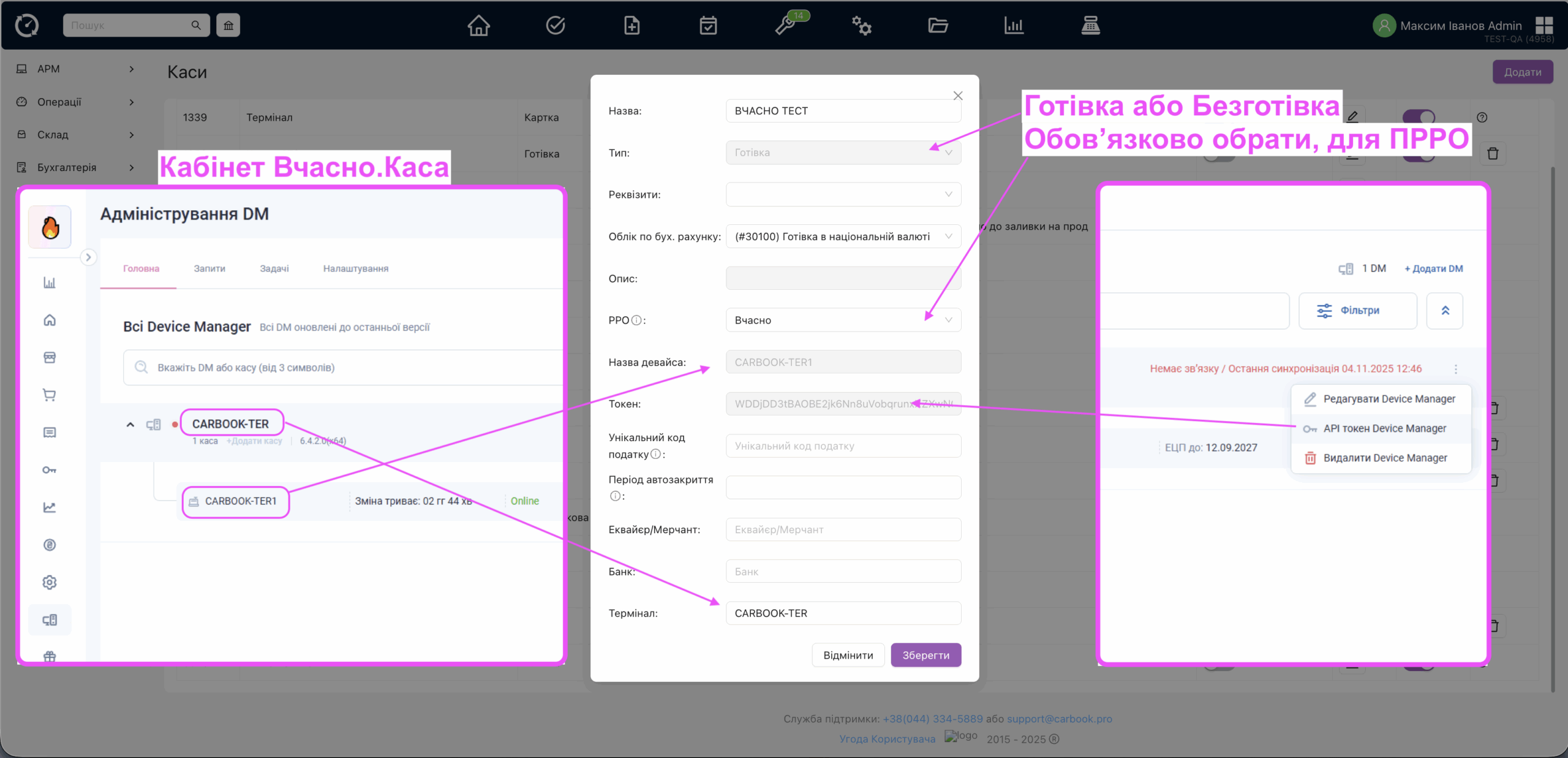Image resolution: width=1568 pixels, height=758 pixels.
Task: Open the home icon in top navigation
Action: [478, 26]
